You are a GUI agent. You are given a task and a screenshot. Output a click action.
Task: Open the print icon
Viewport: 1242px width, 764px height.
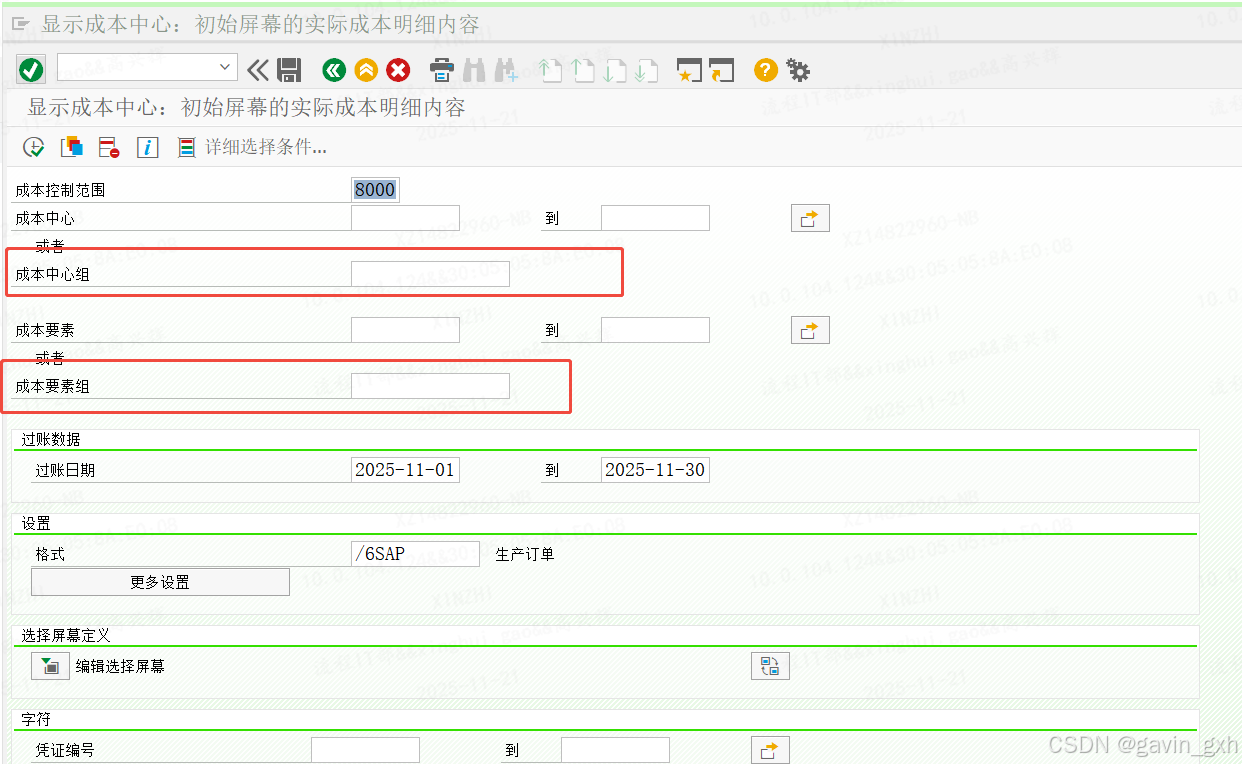tap(441, 70)
